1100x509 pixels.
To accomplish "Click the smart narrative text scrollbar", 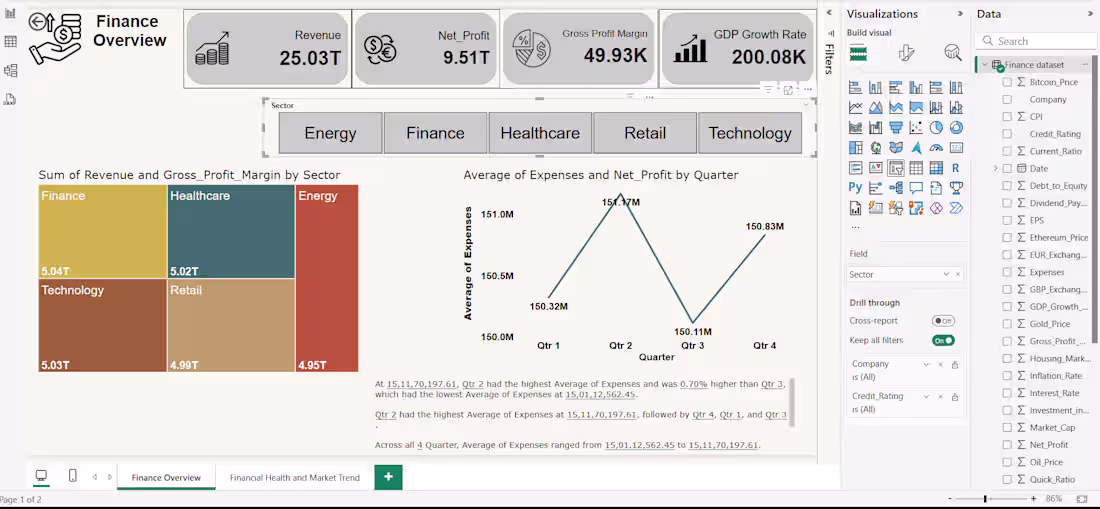I will click(x=793, y=401).
